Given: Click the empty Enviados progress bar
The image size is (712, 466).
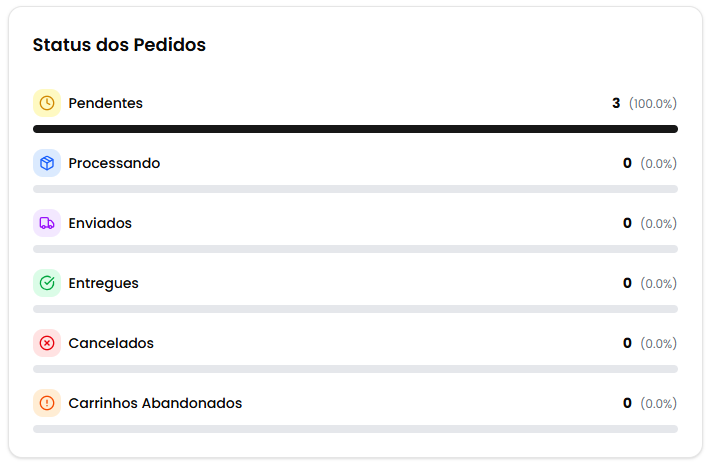Looking at the screenshot, I should tap(355, 249).
